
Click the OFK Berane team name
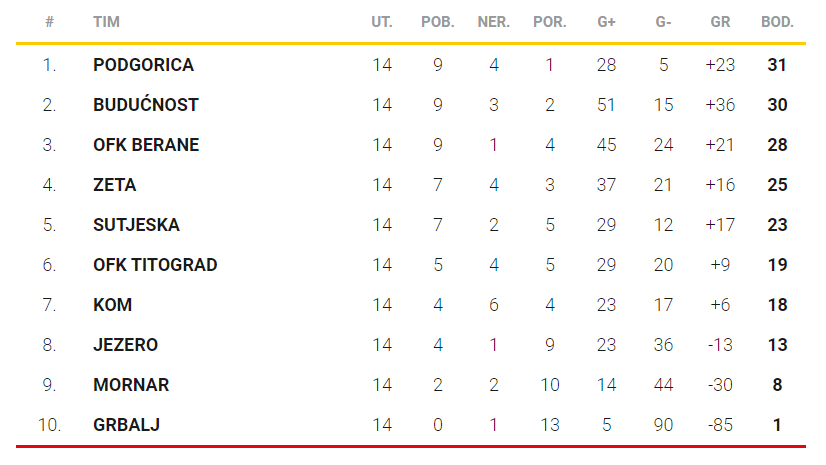145,145
